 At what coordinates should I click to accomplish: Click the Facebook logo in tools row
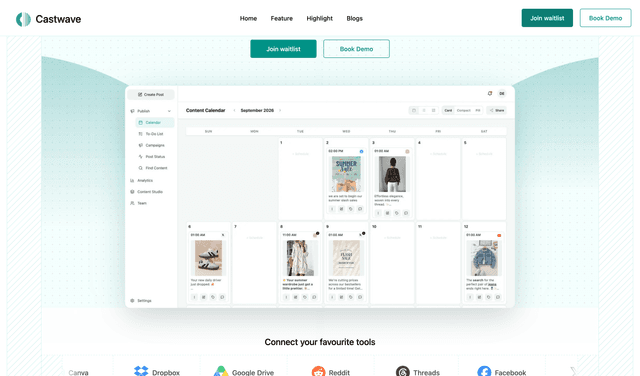click(484, 372)
